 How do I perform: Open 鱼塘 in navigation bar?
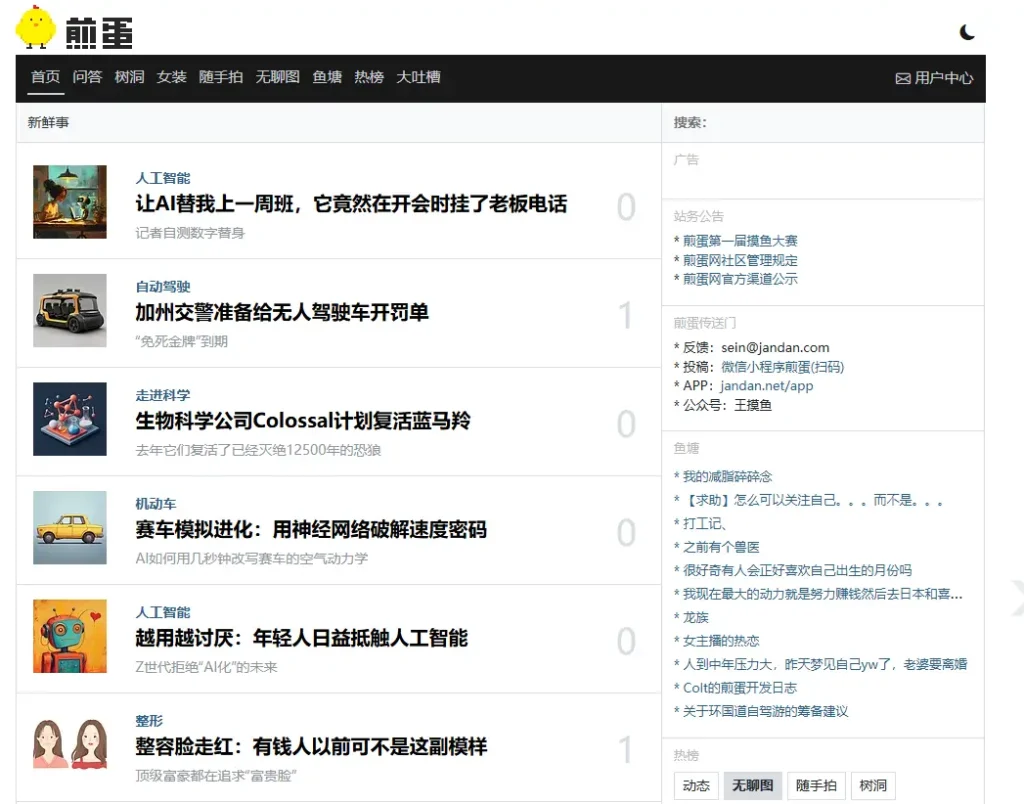(x=327, y=77)
